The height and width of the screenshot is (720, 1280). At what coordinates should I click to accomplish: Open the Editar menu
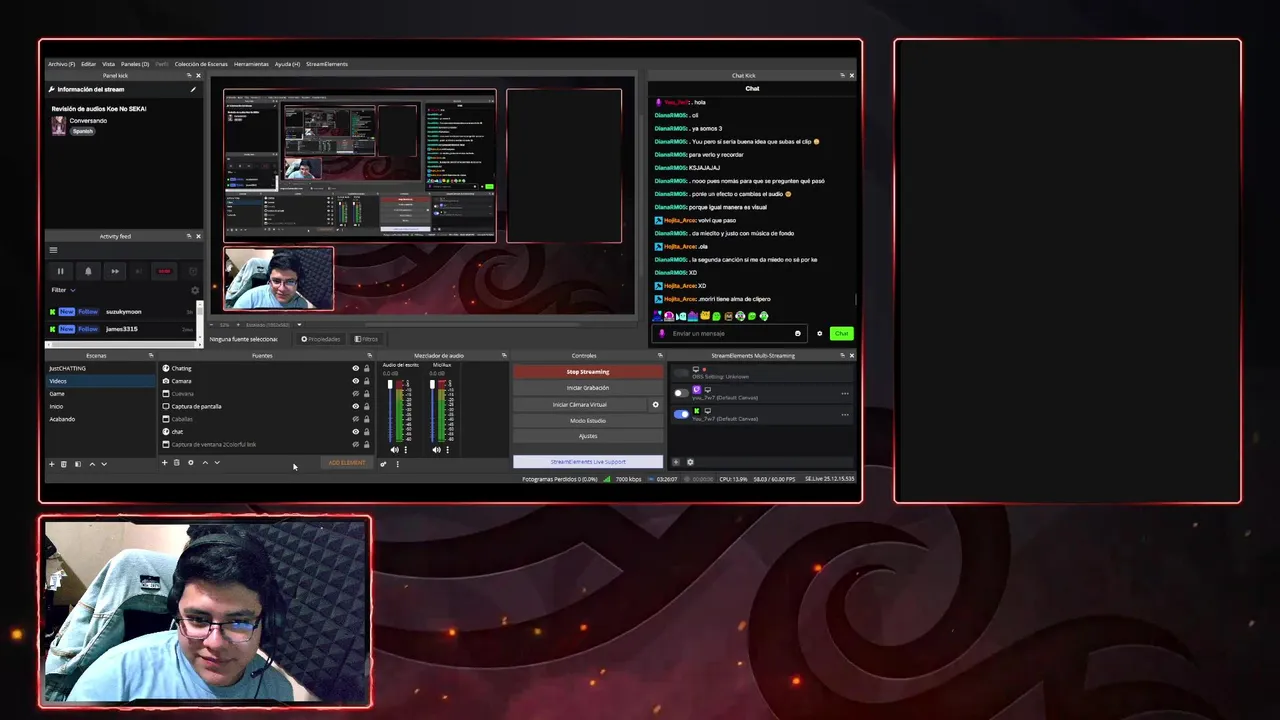[x=89, y=64]
